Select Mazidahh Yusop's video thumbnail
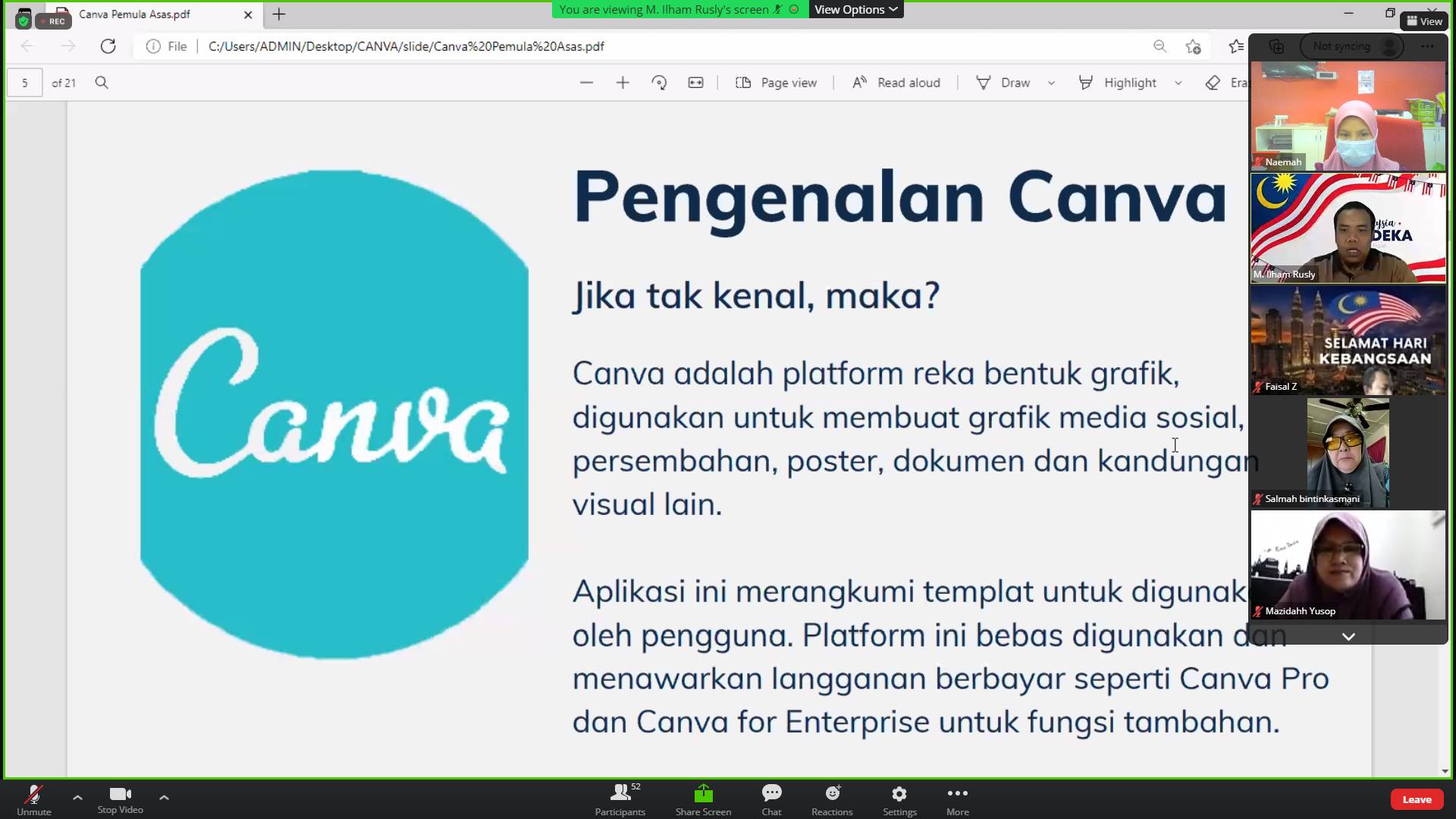 click(1348, 565)
